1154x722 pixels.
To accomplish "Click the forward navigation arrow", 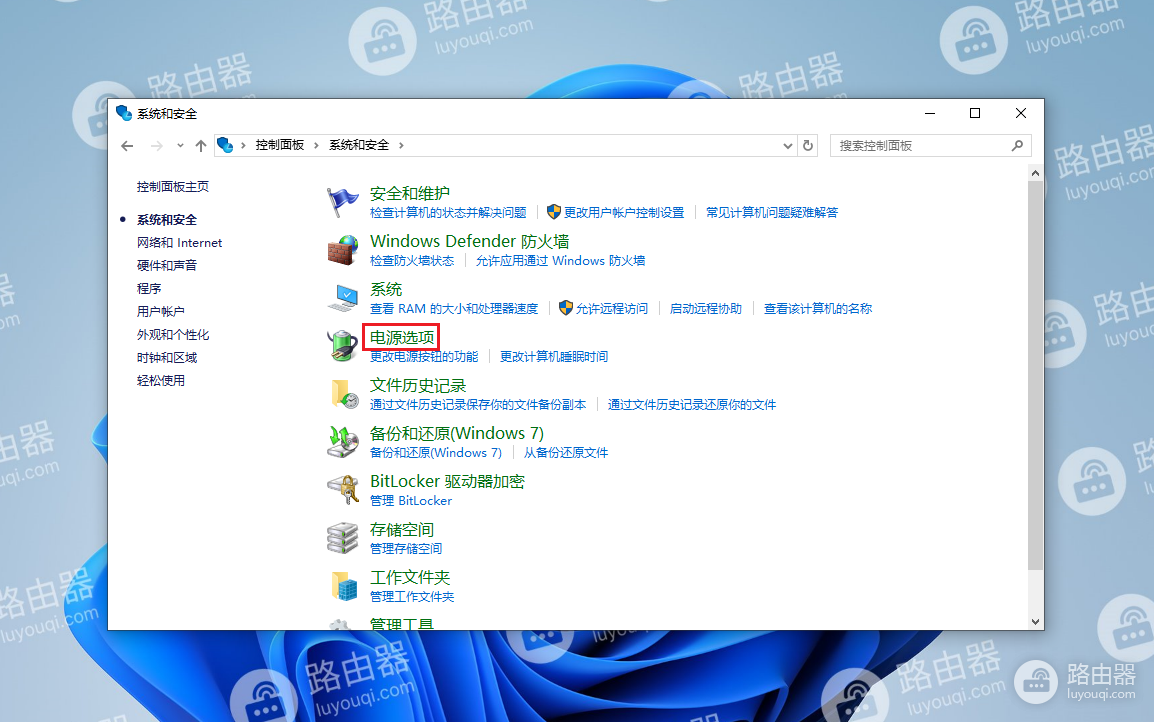I will (x=156, y=146).
